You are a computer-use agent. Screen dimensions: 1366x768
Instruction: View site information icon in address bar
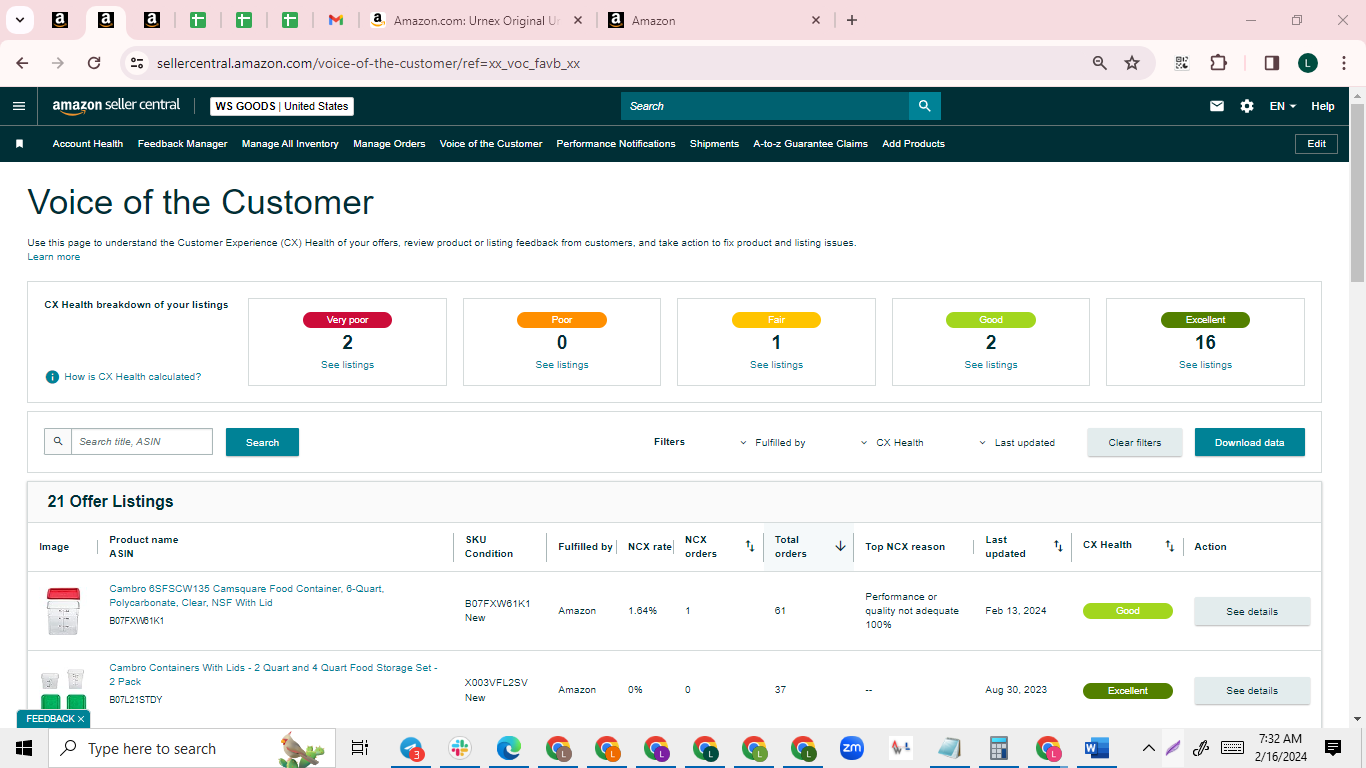click(137, 63)
